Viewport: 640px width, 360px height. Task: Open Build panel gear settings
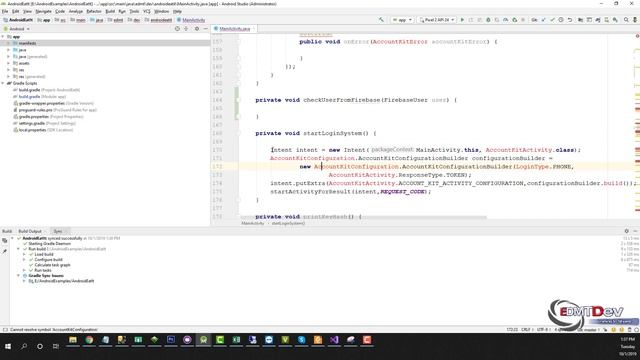(x=627, y=231)
